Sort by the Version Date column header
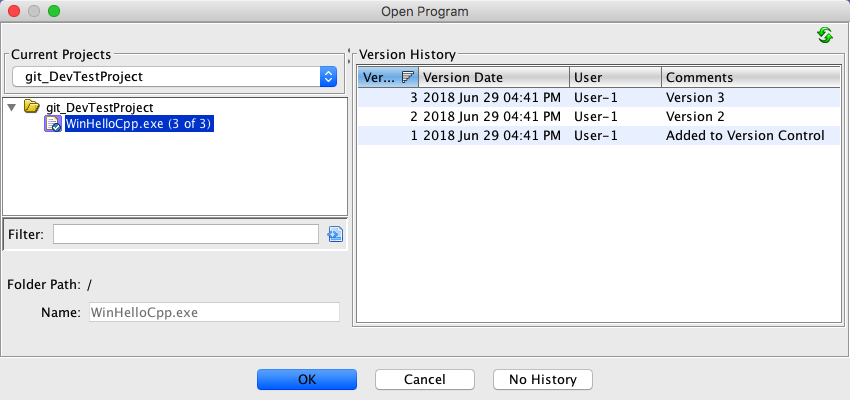This screenshot has height=400, width=850. (x=493, y=78)
